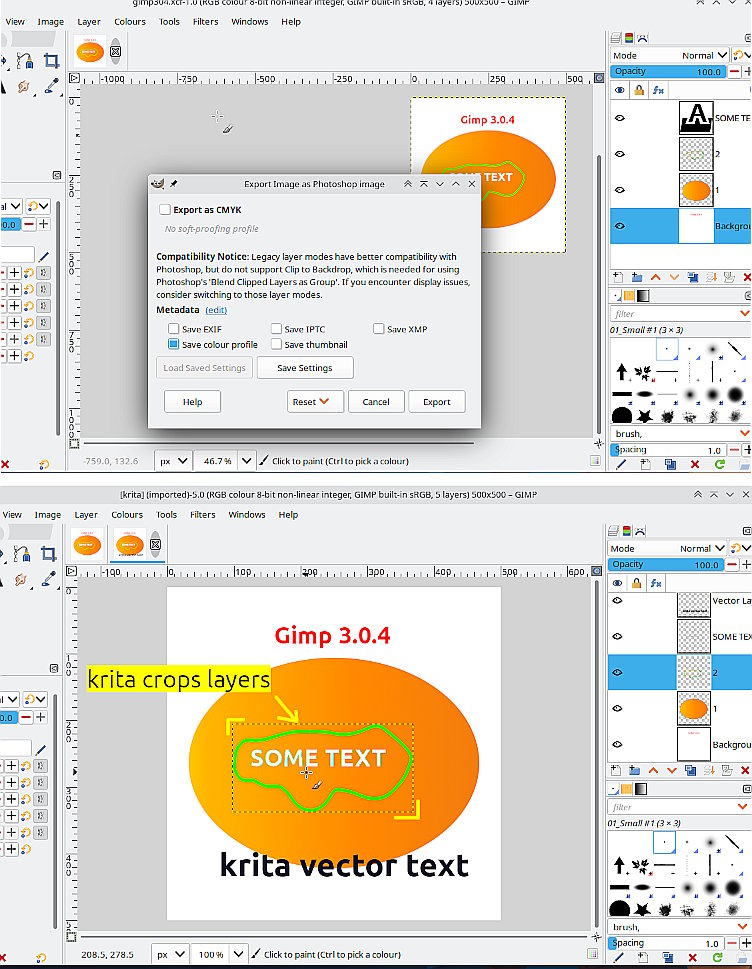Open the Image menu in the lower window
The image size is (752, 969).
[x=48, y=515]
